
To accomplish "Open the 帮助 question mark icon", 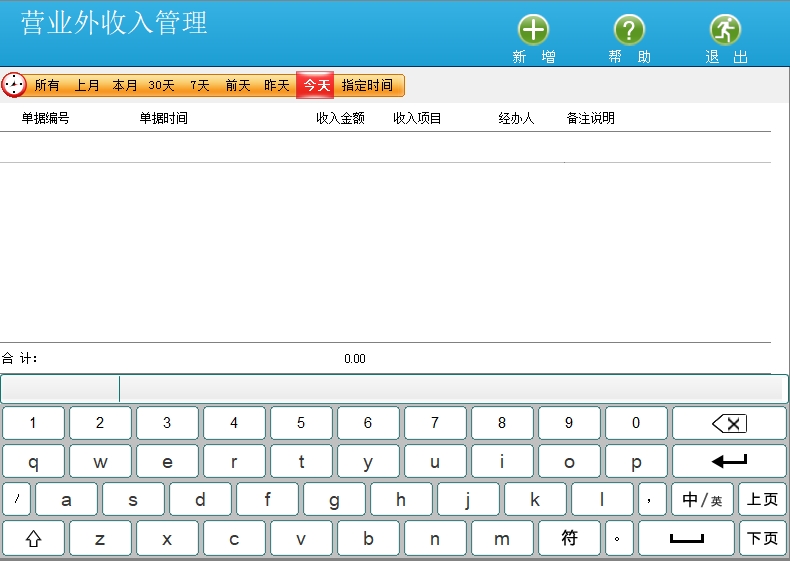I will click(629, 31).
